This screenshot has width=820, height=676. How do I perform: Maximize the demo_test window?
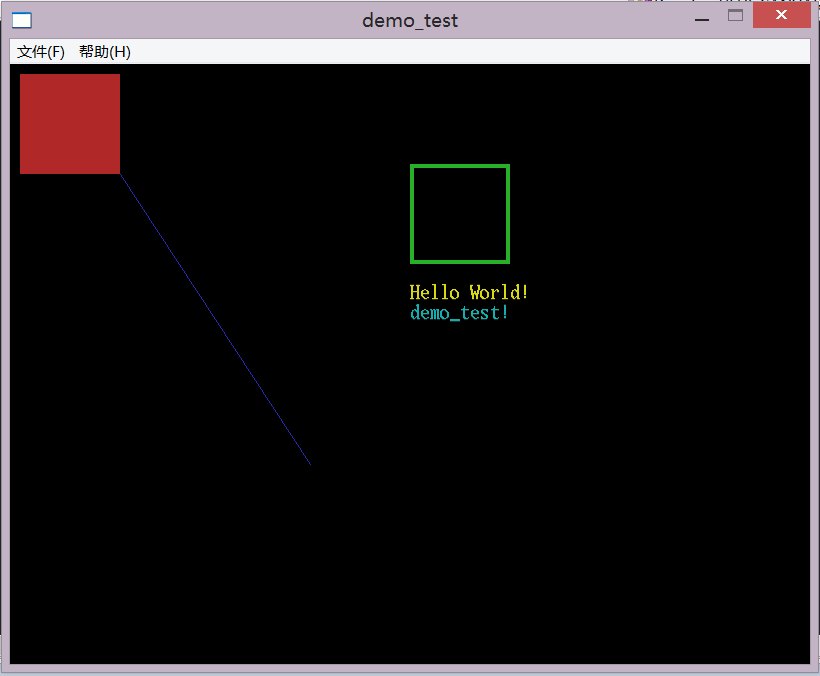tap(735, 16)
